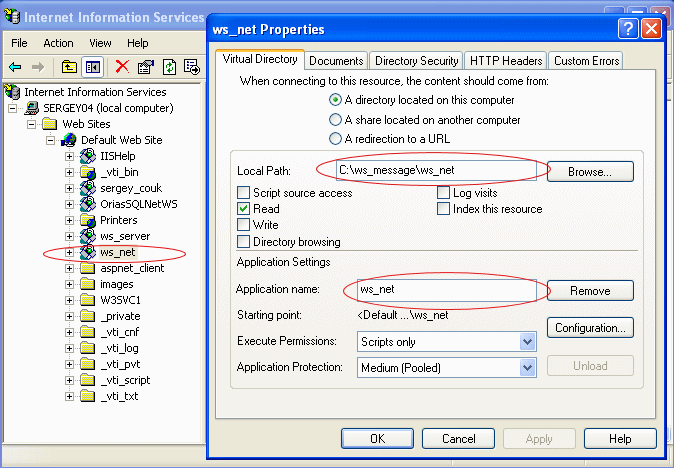Viewport: 674px width, 468px height.
Task: Expand the IISHelp tree node
Action: point(69,156)
